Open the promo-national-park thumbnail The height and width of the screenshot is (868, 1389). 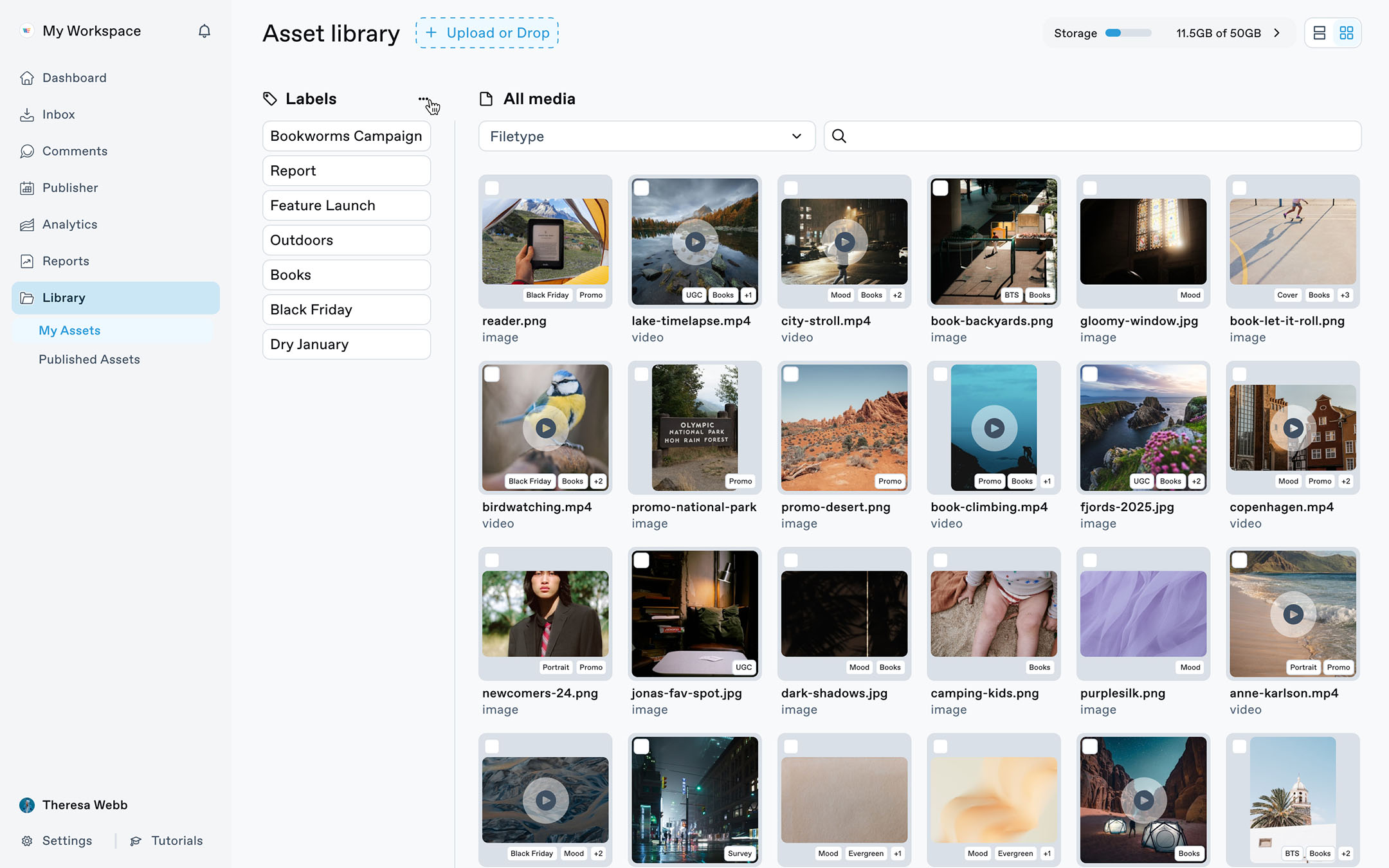(695, 428)
